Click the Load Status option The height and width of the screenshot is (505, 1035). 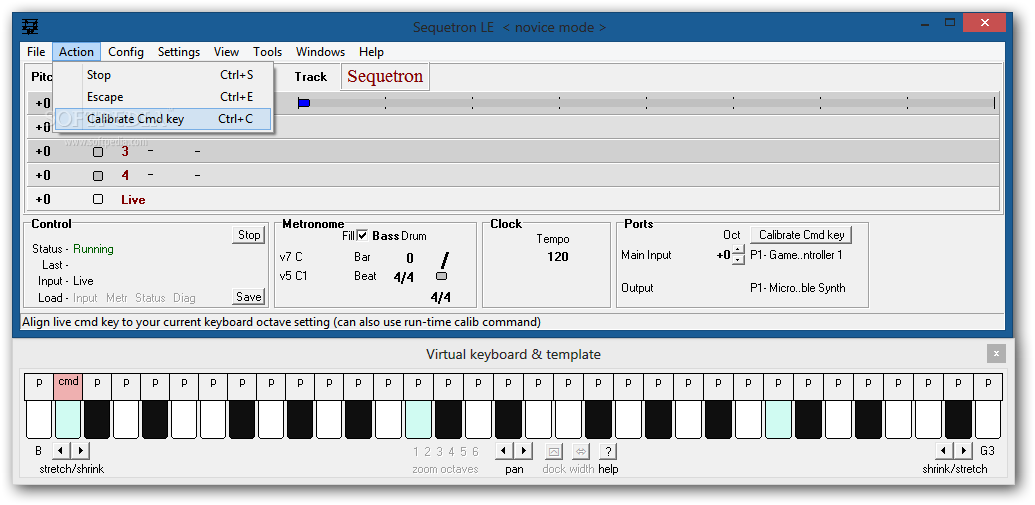[150, 298]
